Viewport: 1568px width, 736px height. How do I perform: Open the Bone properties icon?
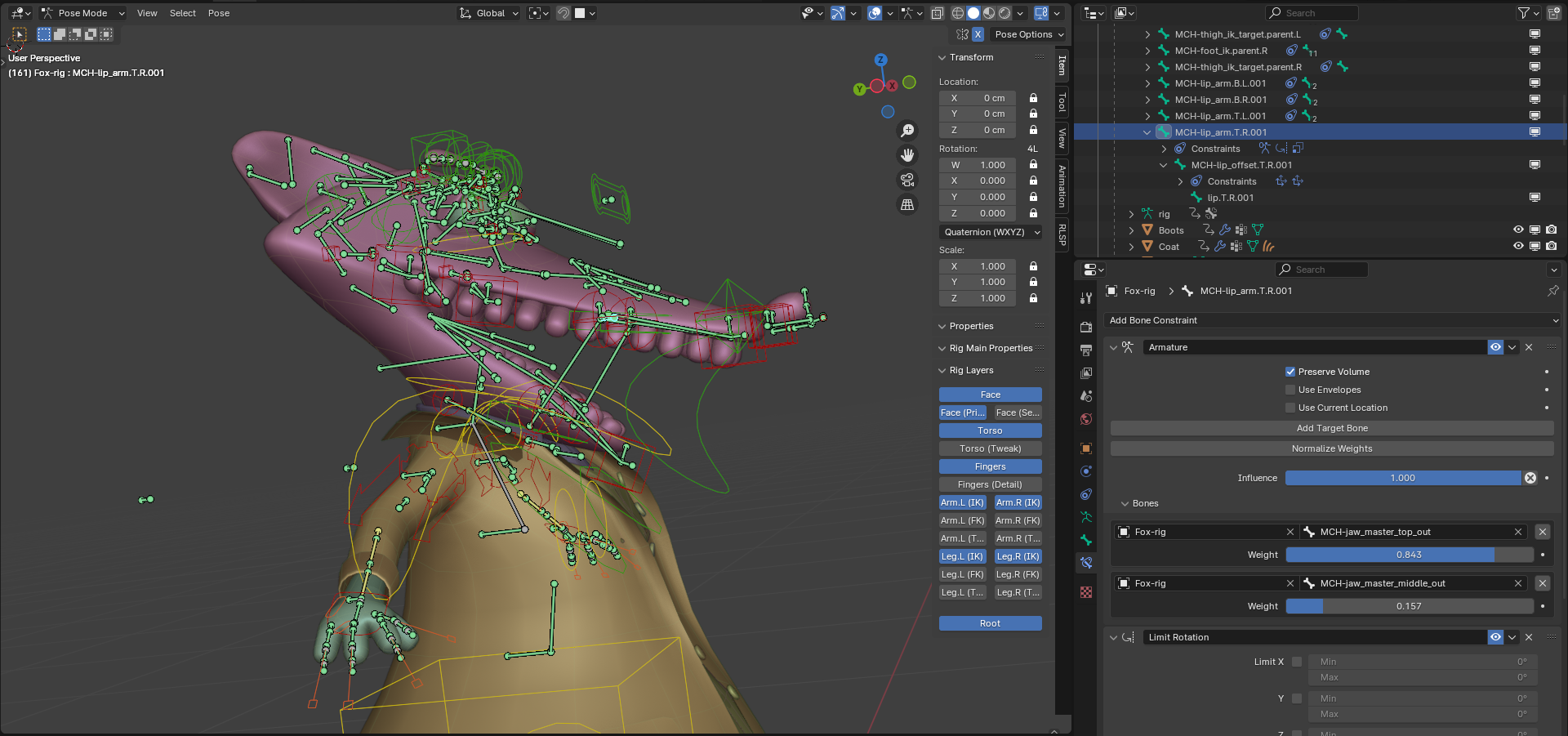[1086, 540]
